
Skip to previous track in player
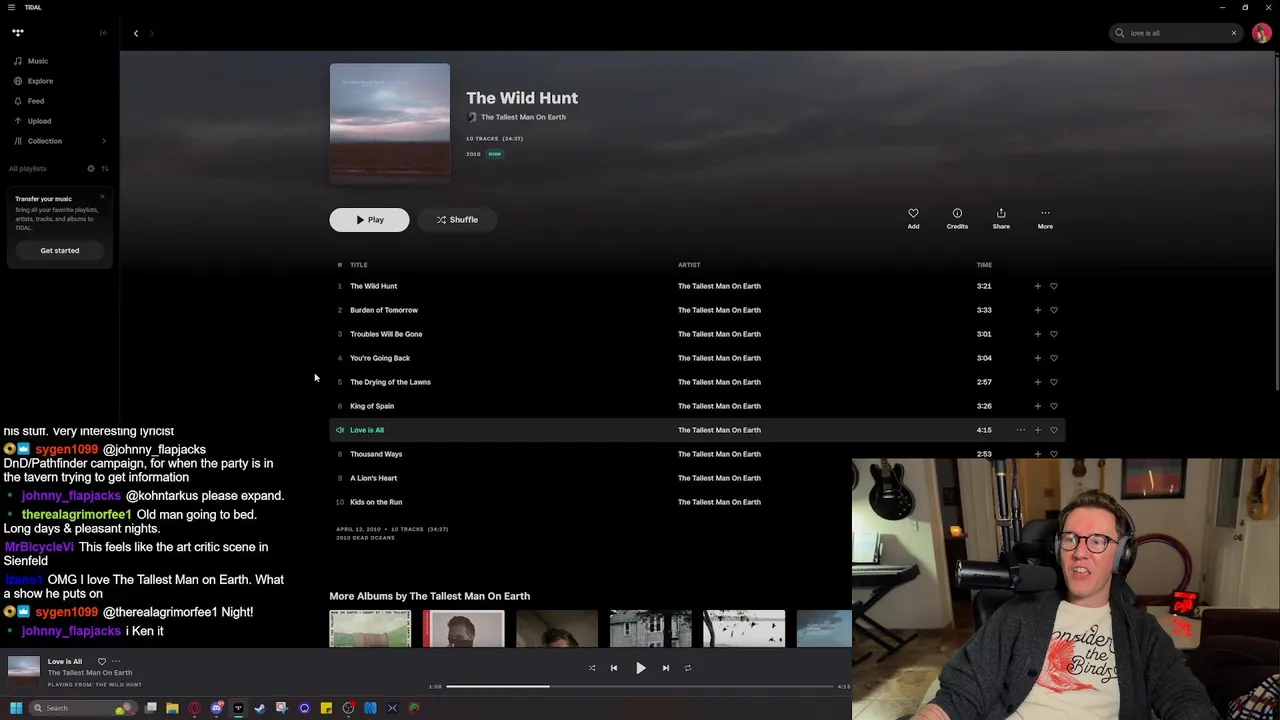coord(614,668)
